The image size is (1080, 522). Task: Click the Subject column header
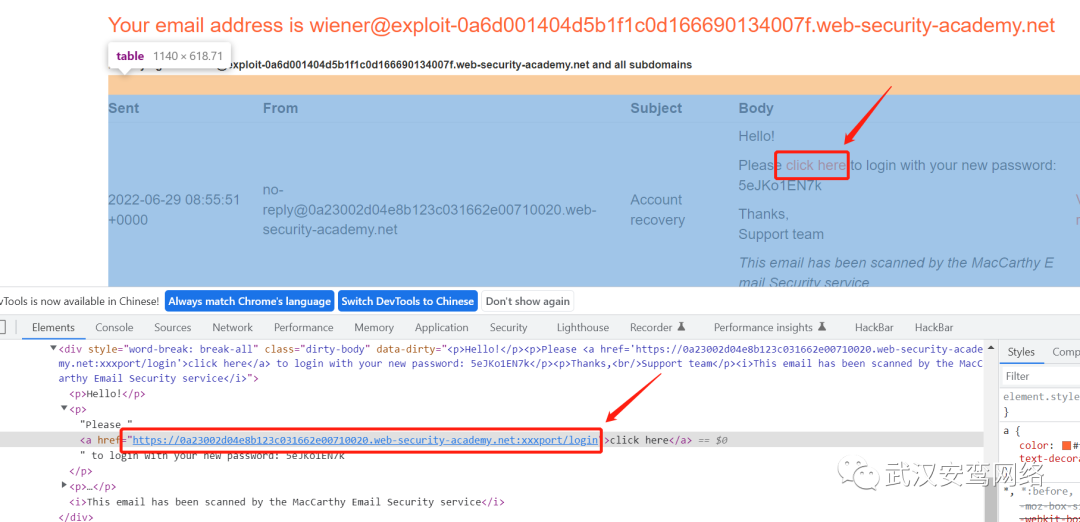click(656, 108)
